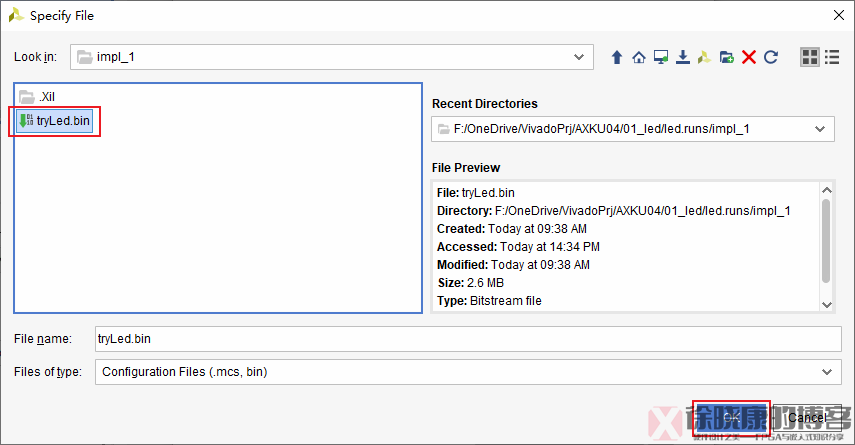Delete the selected file with red X

748,58
